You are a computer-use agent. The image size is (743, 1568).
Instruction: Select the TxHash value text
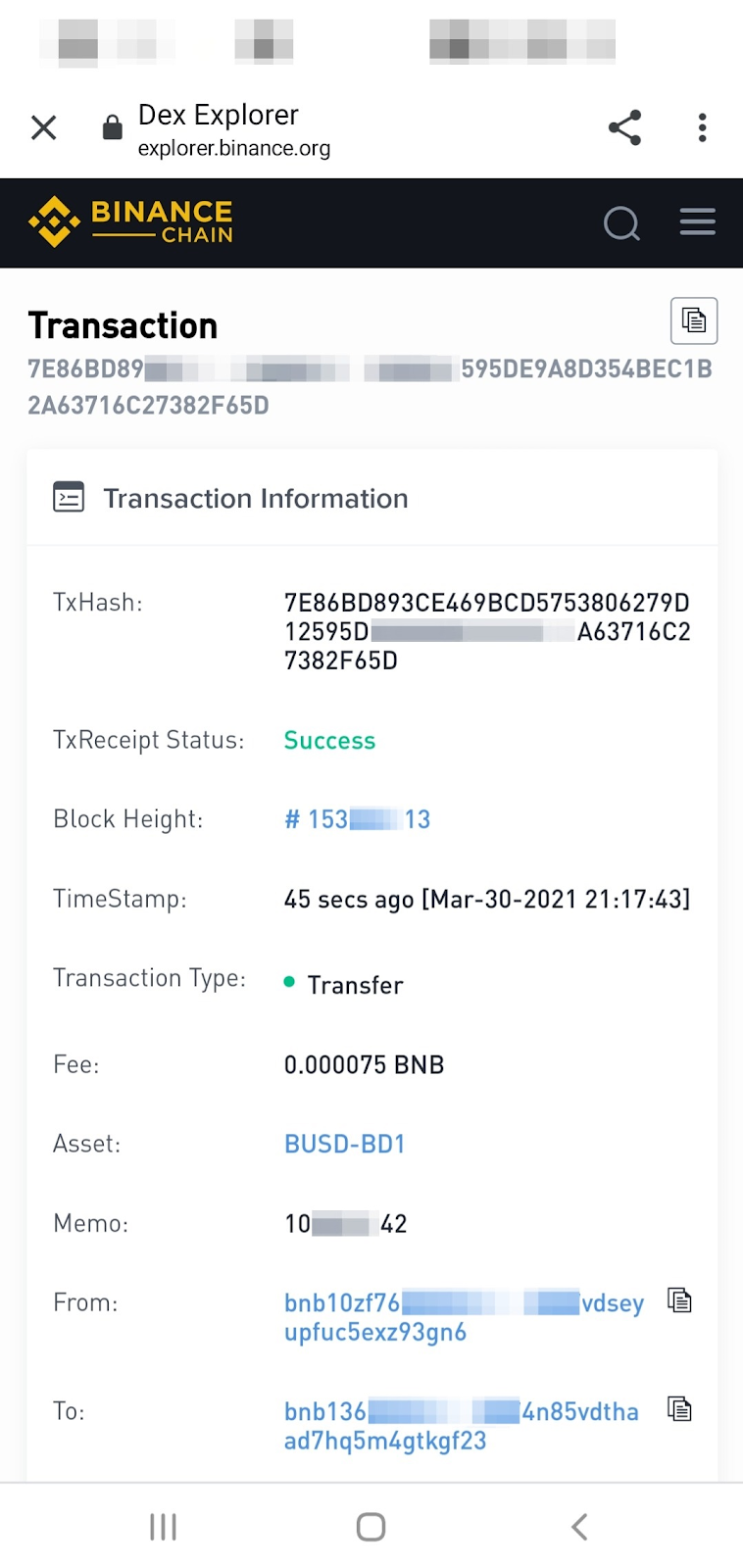click(487, 631)
